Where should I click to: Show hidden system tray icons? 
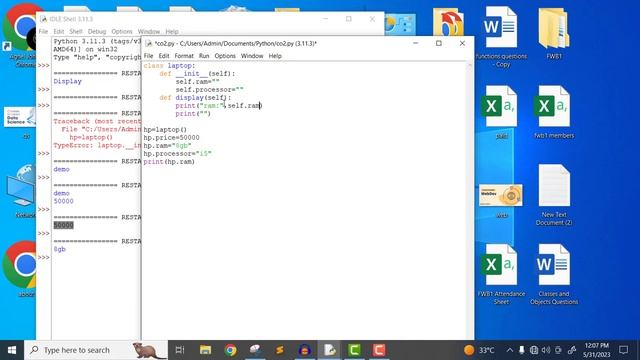click(509, 350)
